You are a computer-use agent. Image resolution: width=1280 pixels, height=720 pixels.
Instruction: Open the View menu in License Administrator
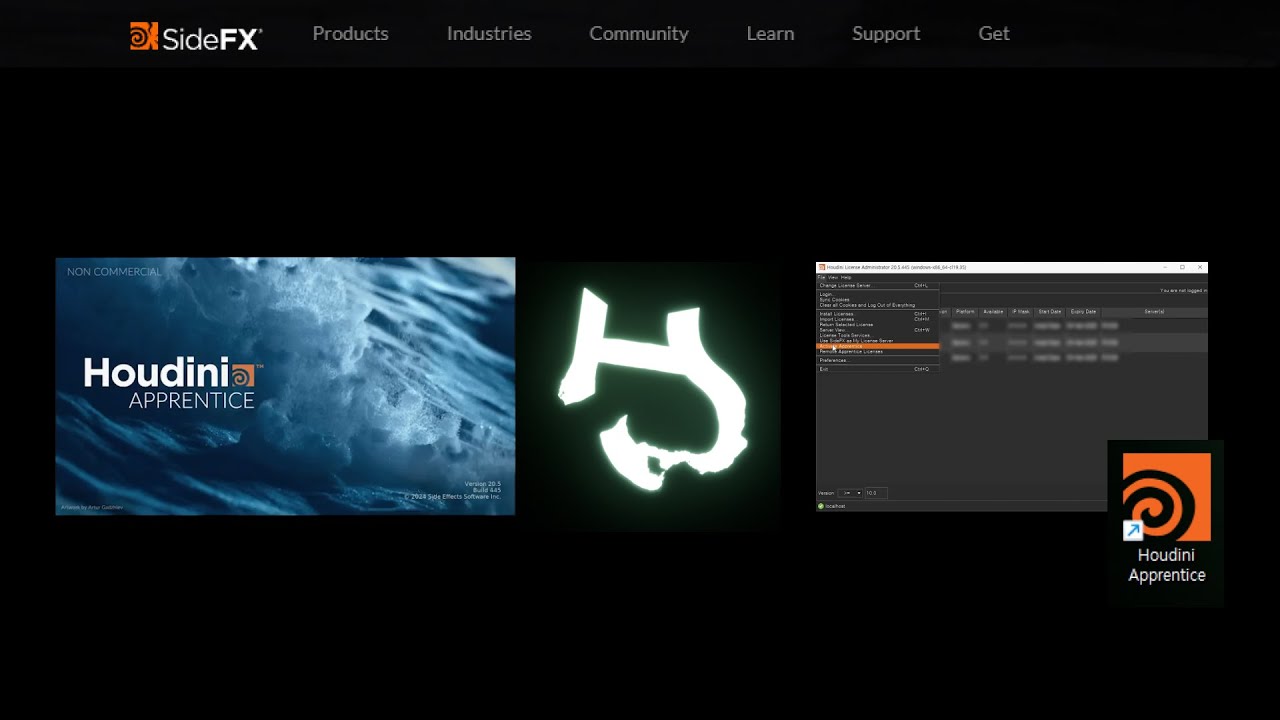coord(833,277)
